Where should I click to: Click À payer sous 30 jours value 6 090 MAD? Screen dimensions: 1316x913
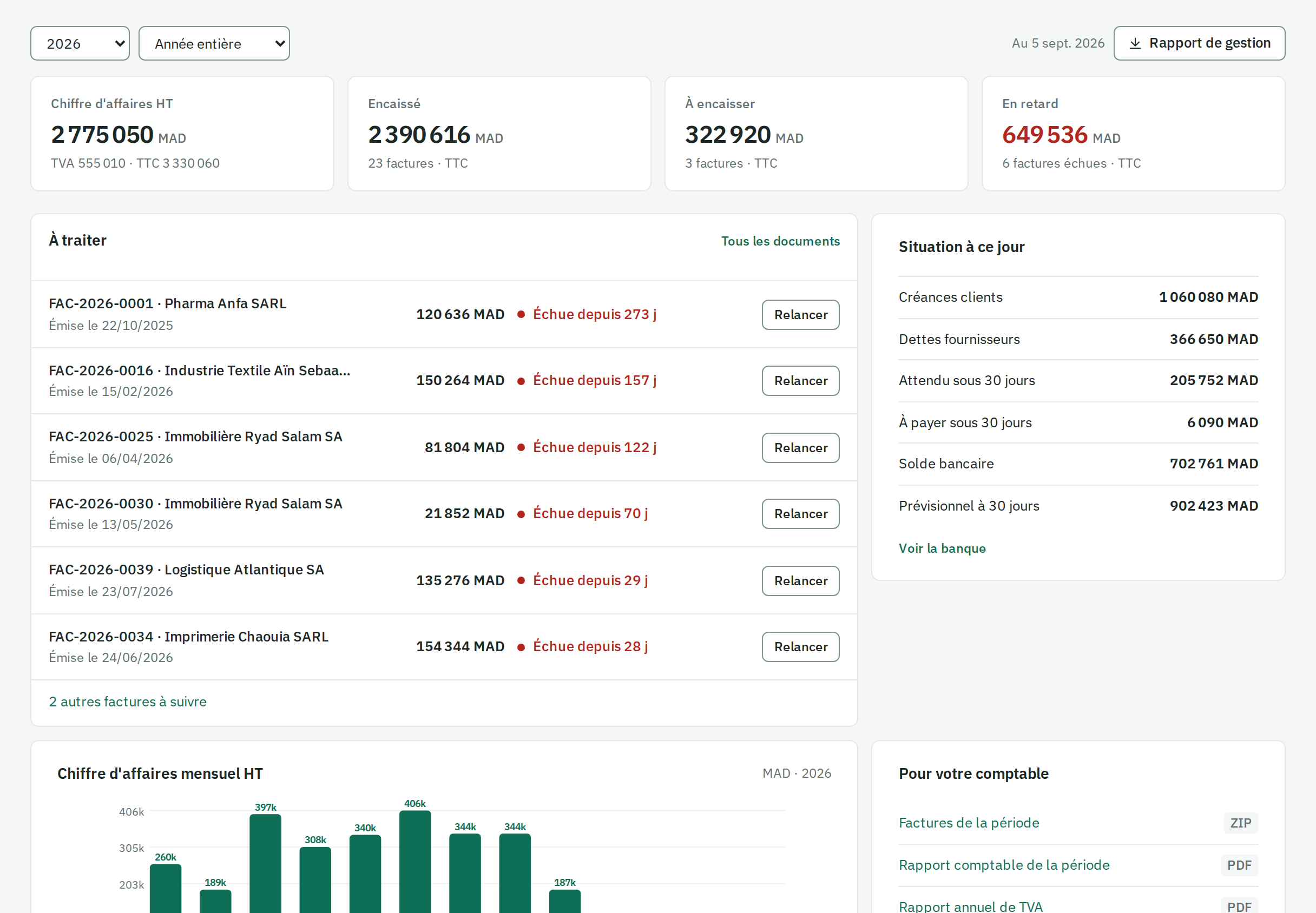coord(1222,424)
